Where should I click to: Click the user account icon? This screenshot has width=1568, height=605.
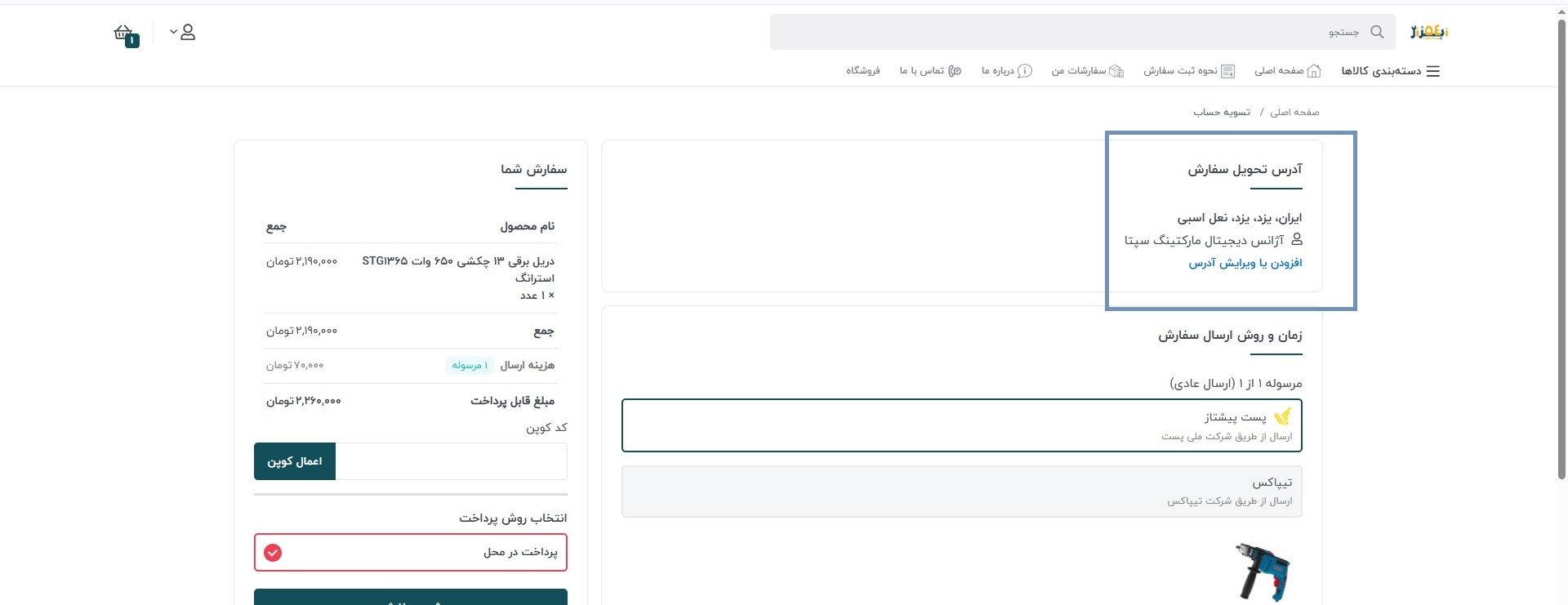(188, 33)
